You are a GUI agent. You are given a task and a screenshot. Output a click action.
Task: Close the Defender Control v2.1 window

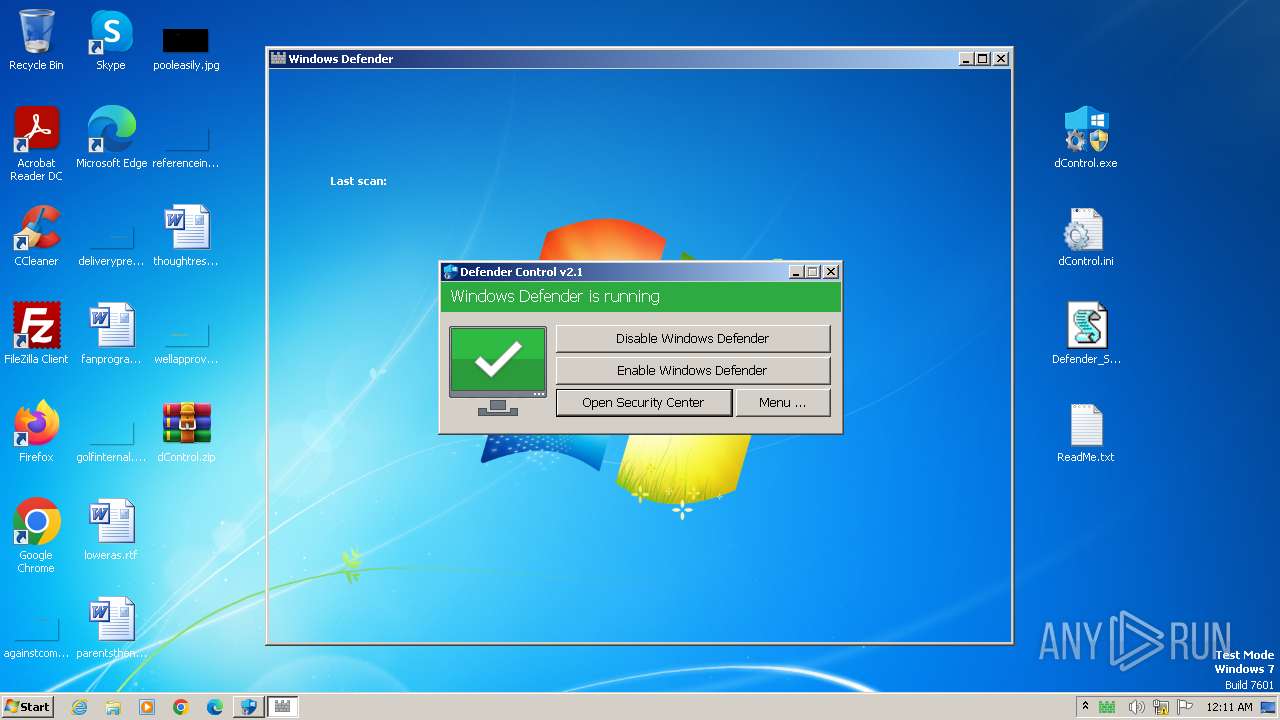[x=830, y=272]
